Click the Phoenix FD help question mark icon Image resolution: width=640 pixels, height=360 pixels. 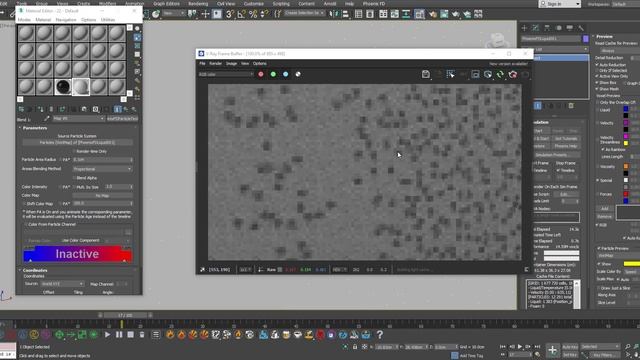coord(380,335)
